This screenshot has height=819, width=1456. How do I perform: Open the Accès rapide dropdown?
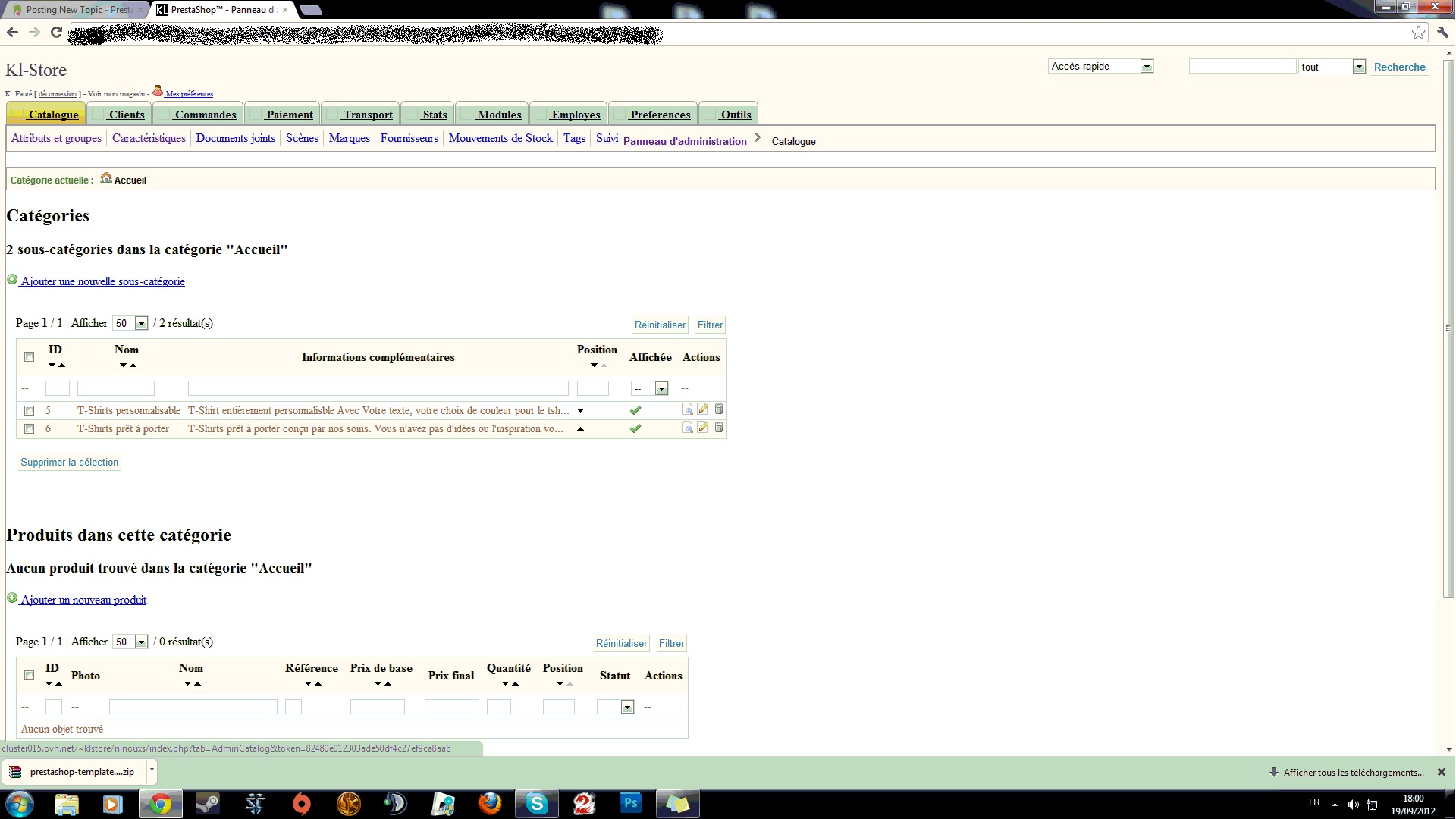point(1147,67)
